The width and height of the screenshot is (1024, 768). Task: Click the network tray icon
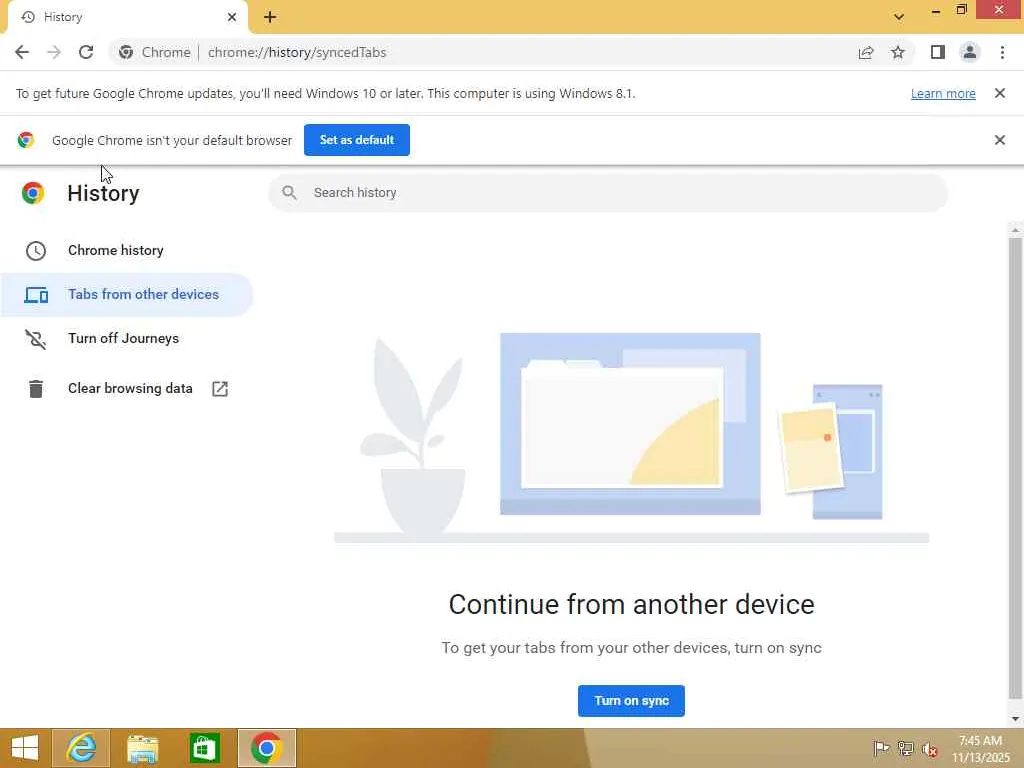pos(905,748)
